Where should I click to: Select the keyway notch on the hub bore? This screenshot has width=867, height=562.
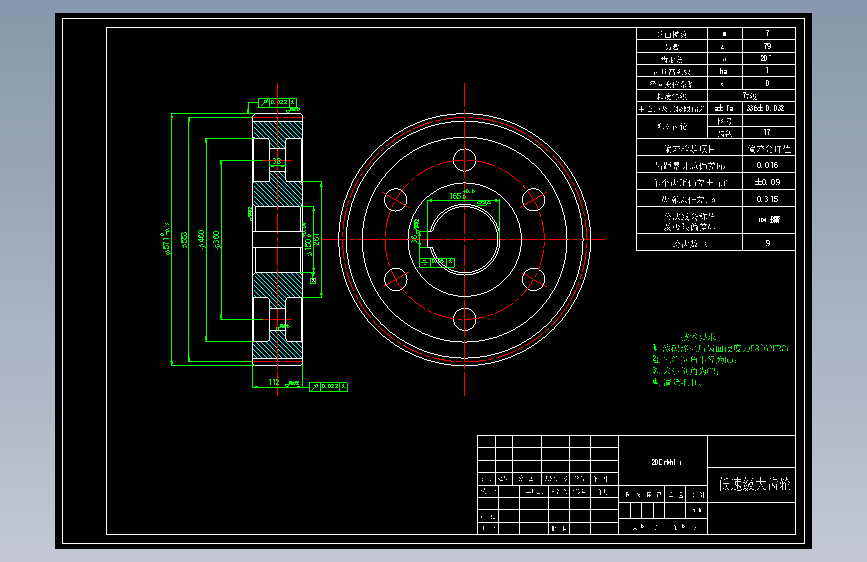click(432, 239)
